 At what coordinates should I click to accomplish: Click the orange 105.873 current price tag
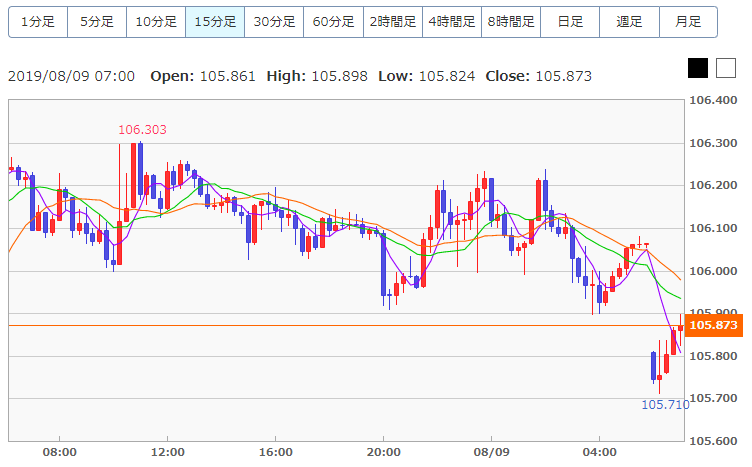[713, 326]
